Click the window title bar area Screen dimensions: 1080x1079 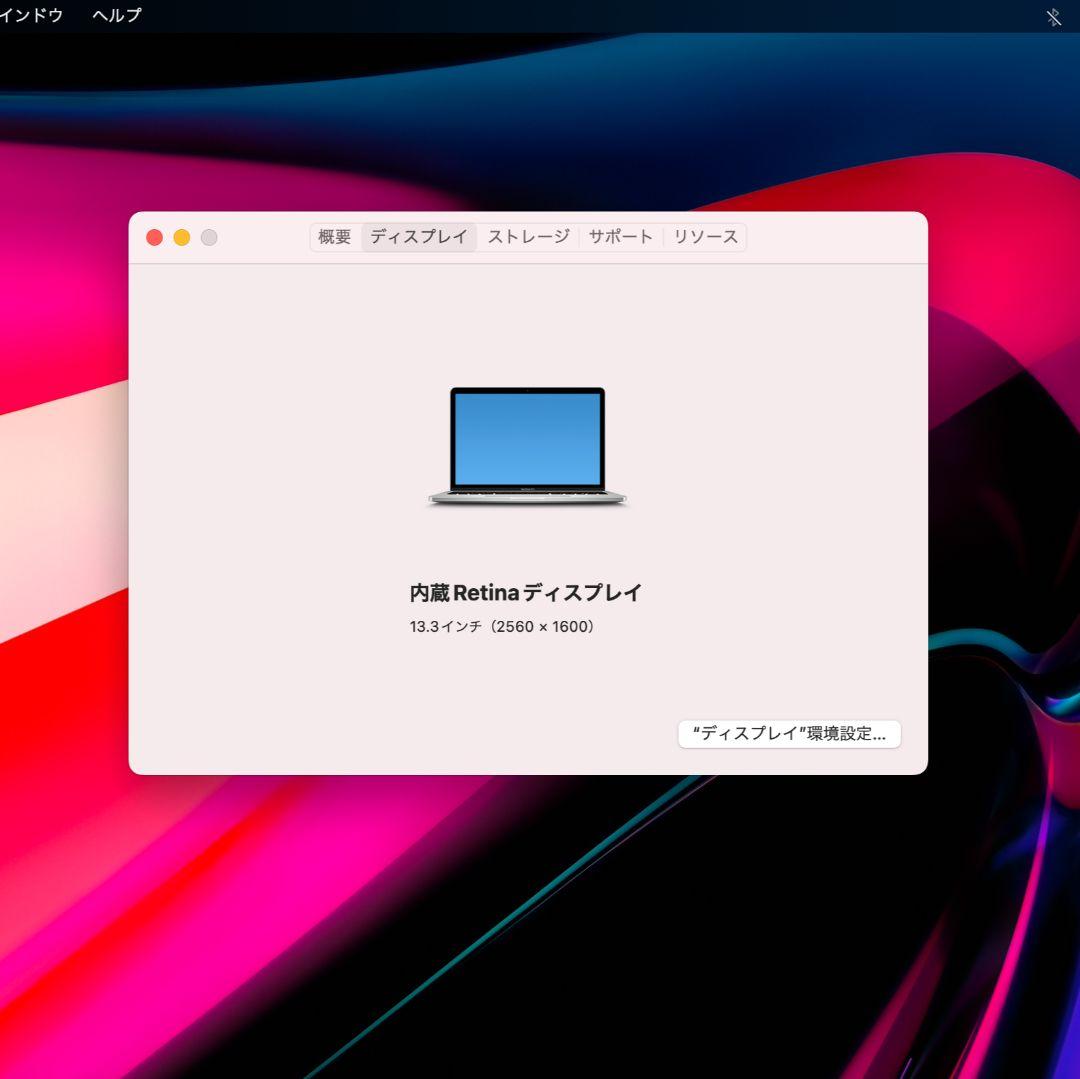270,237
